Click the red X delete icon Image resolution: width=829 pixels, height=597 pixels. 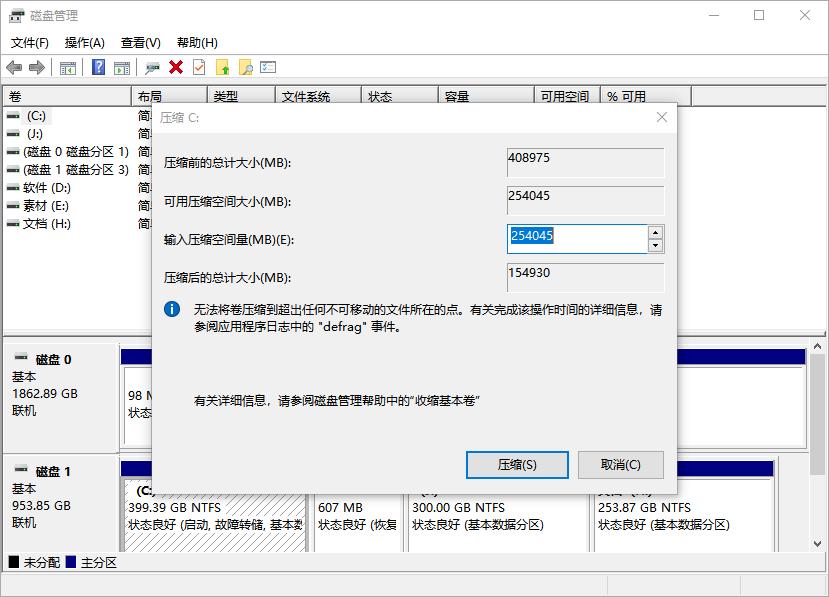(x=176, y=67)
